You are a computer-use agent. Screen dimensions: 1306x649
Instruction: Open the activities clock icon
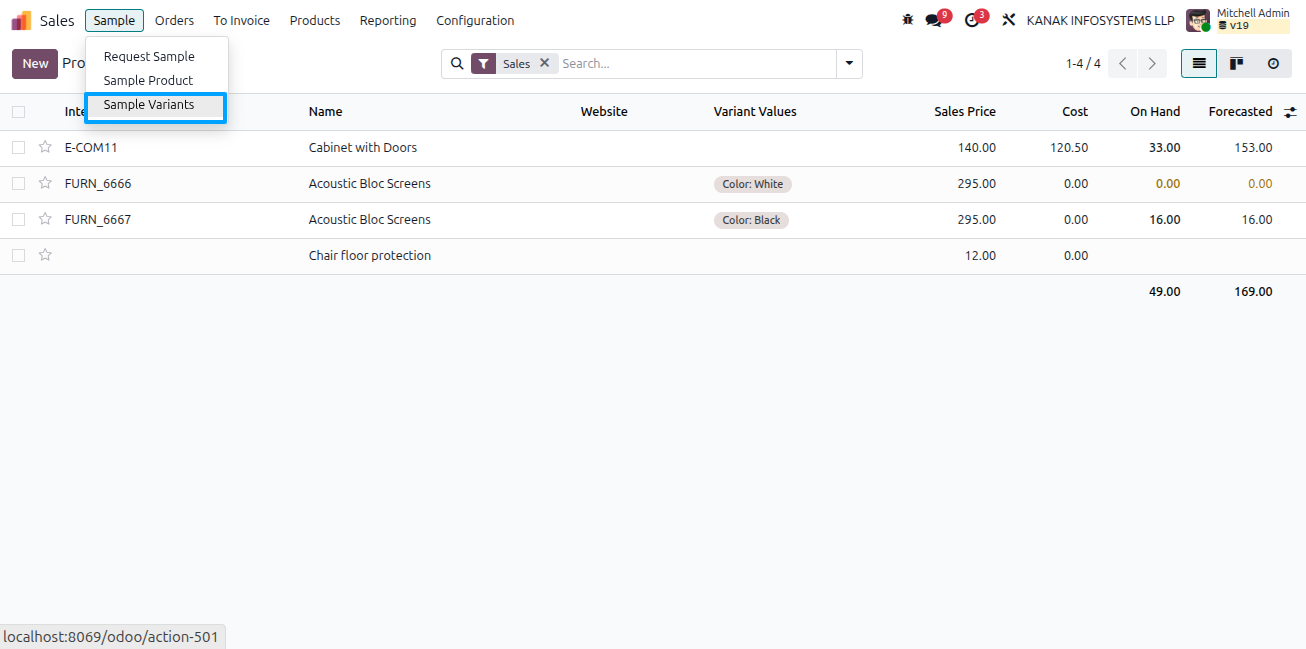pos(972,20)
